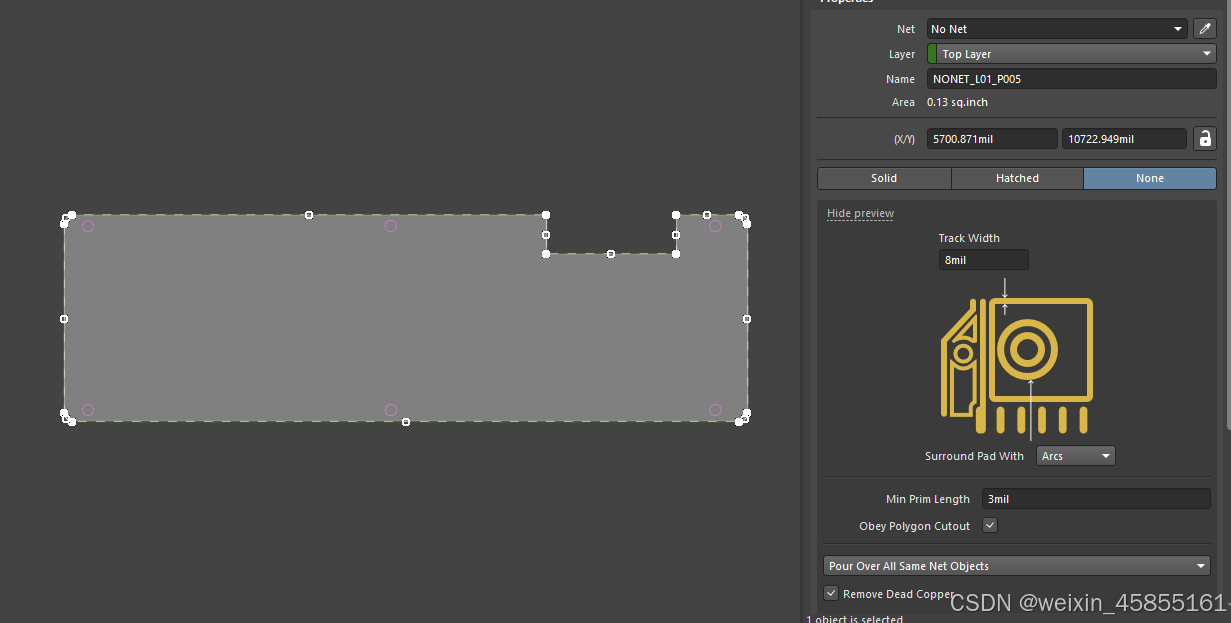Toggle the Obey Polygon Cutout checkbox
This screenshot has height=623, width=1231.
(x=990, y=525)
